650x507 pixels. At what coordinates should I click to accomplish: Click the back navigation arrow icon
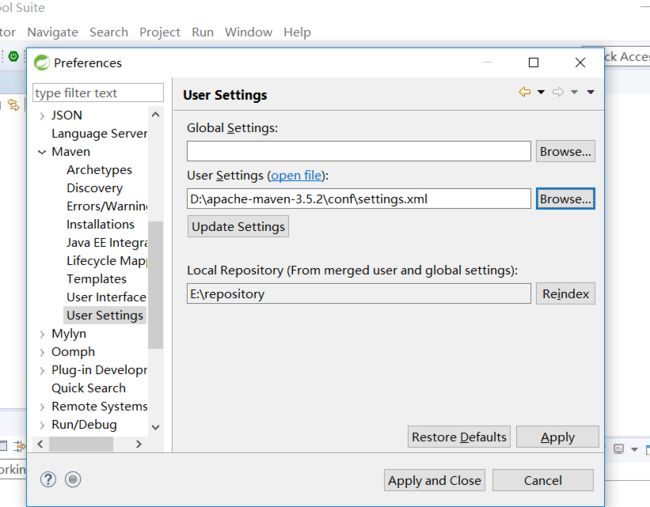525,92
